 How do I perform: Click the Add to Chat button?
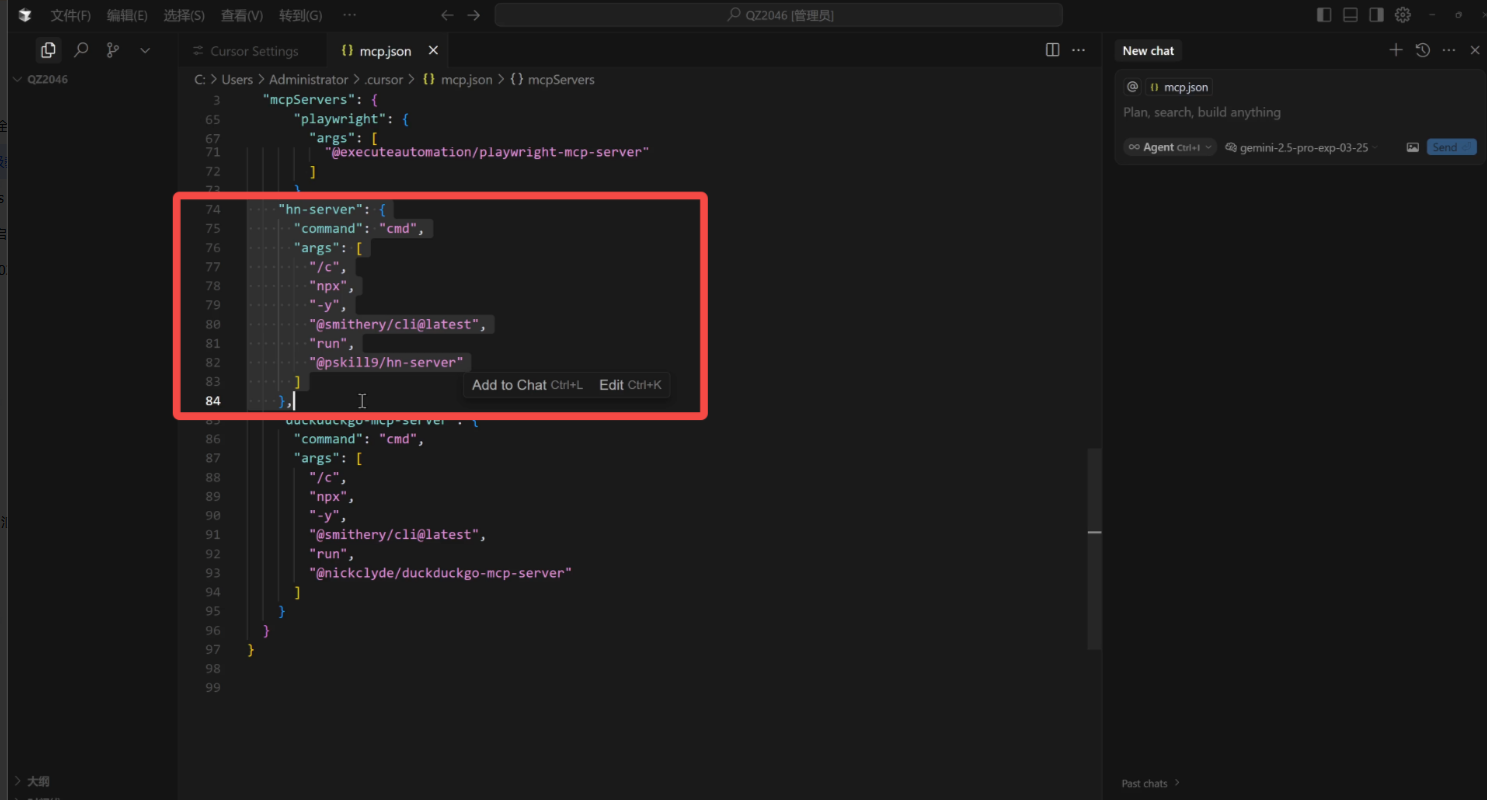tap(510, 384)
